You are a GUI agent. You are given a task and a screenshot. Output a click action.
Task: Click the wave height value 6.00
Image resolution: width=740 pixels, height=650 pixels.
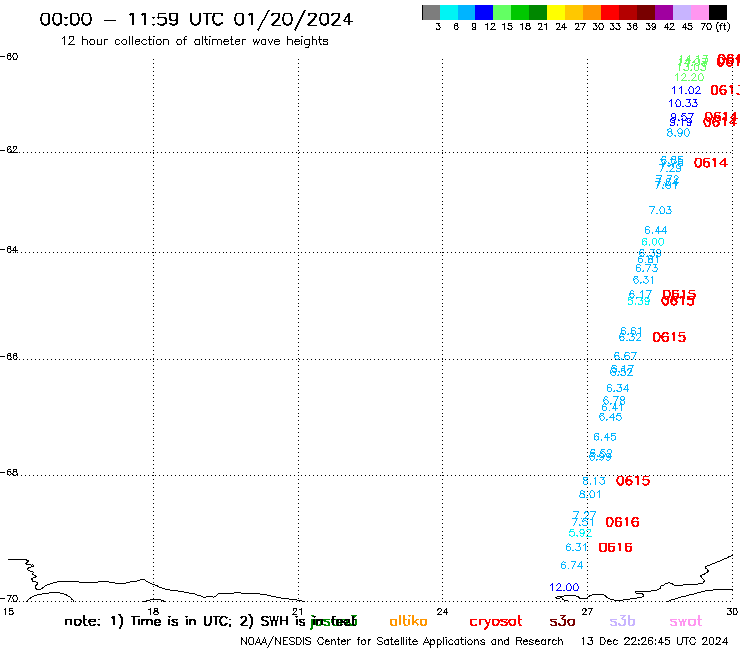[x=653, y=242]
